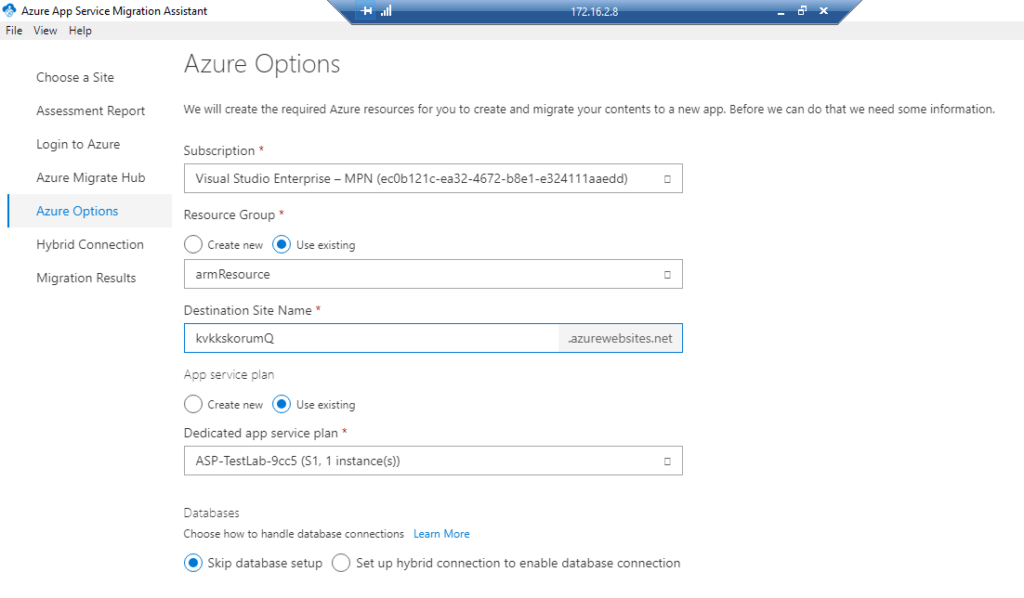Open the File menu
The height and width of the screenshot is (598, 1024).
pos(14,31)
